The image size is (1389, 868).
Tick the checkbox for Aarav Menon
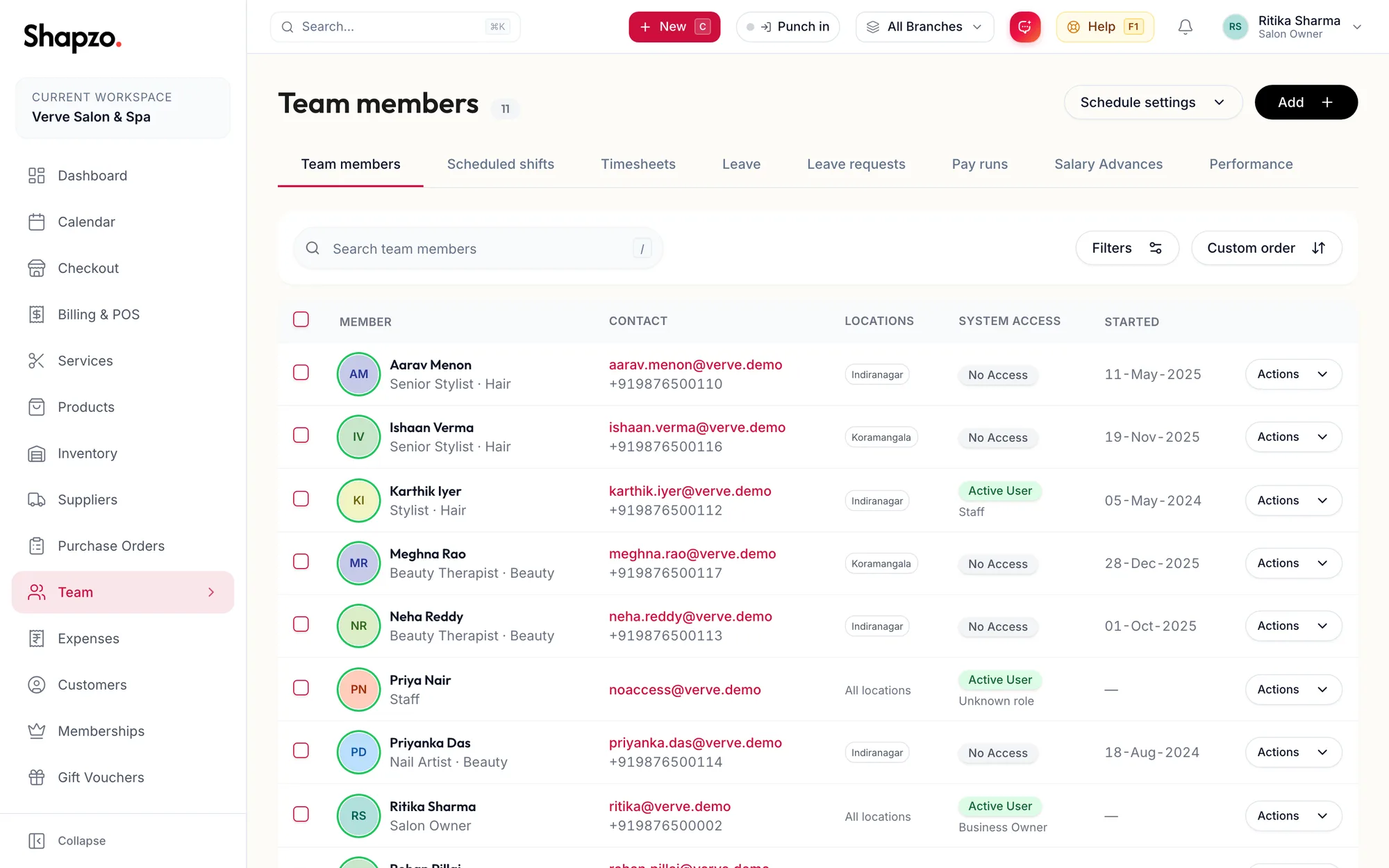pyautogui.click(x=301, y=373)
